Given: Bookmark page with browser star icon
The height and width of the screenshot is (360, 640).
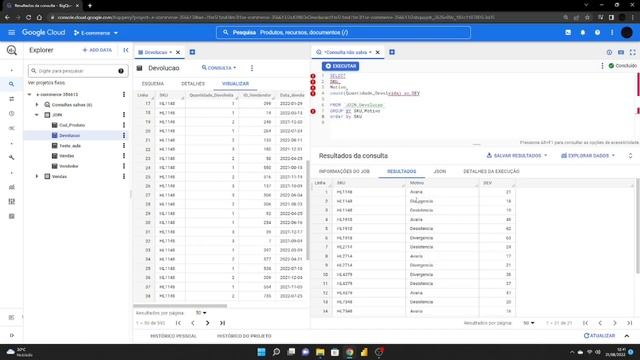Looking at the screenshot, I should 587,18.
